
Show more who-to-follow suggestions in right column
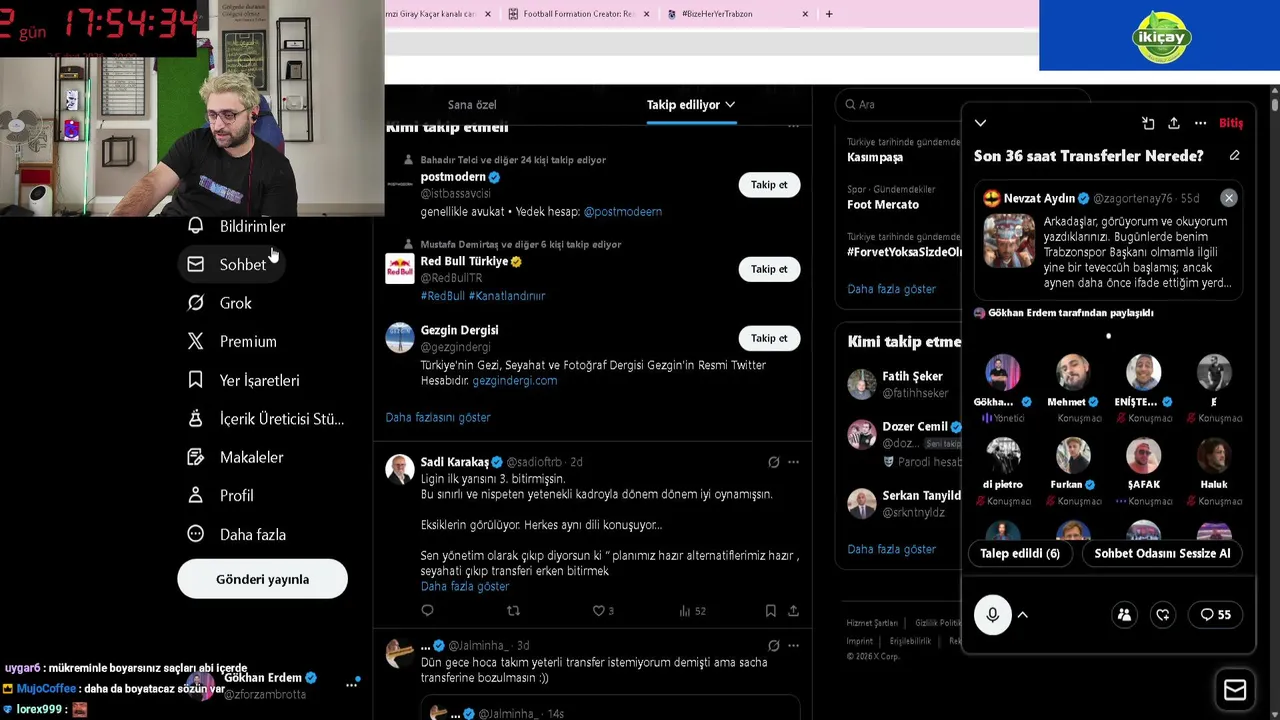point(892,549)
